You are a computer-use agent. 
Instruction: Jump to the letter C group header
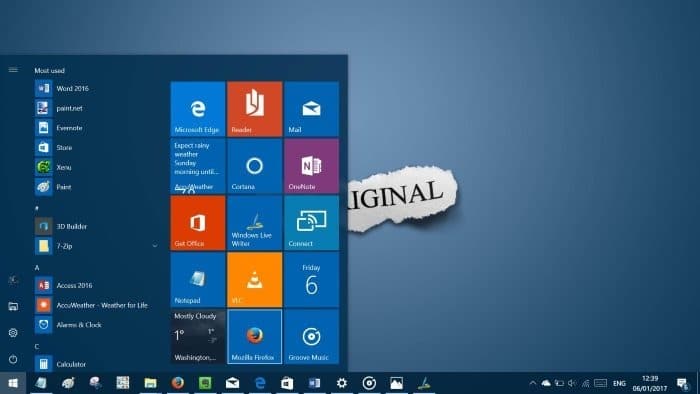(37, 346)
